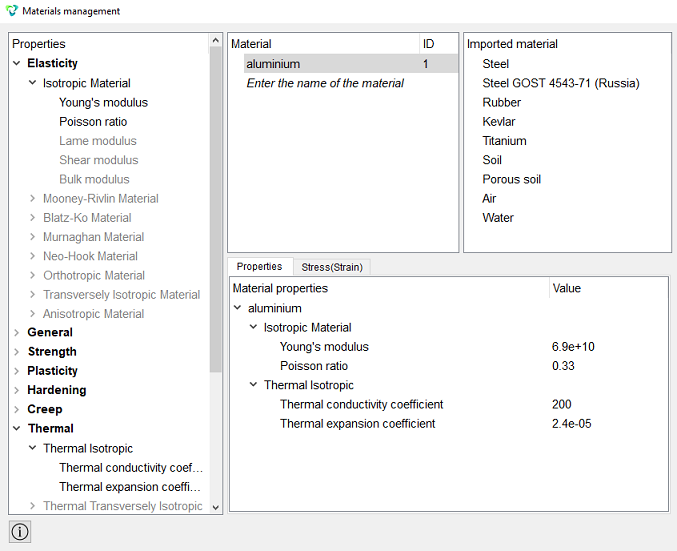Expand the Hardening category arrow
Screen dimensions: 677x551
(17, 390)
